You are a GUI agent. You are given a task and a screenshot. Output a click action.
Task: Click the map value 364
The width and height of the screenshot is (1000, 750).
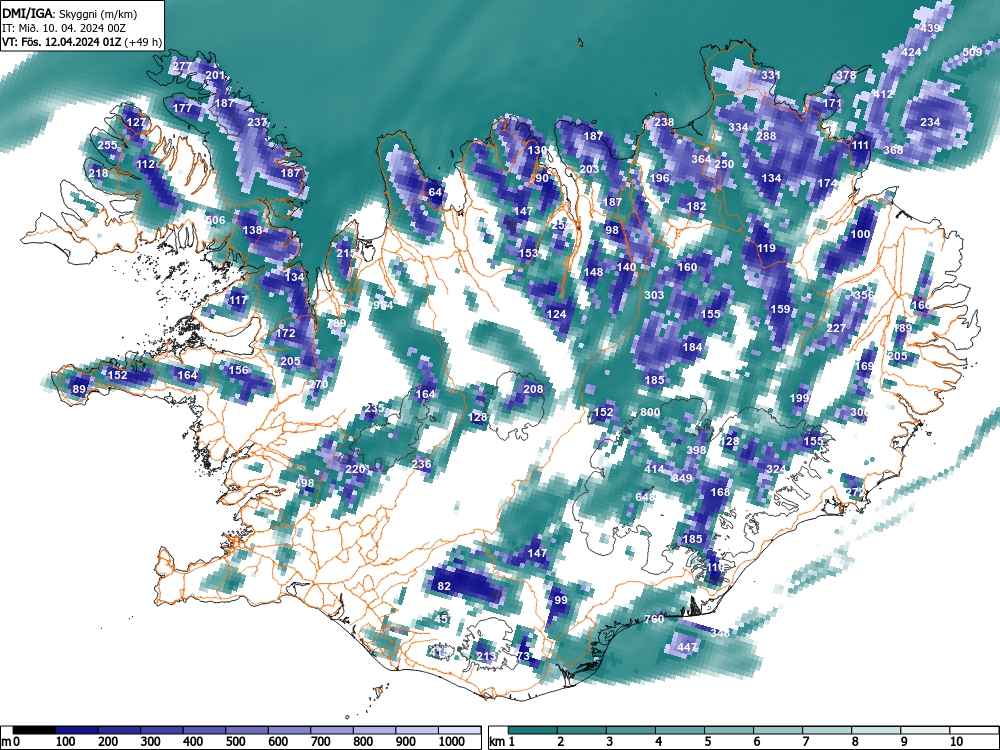pyautogui.click(x=701, y=159)
